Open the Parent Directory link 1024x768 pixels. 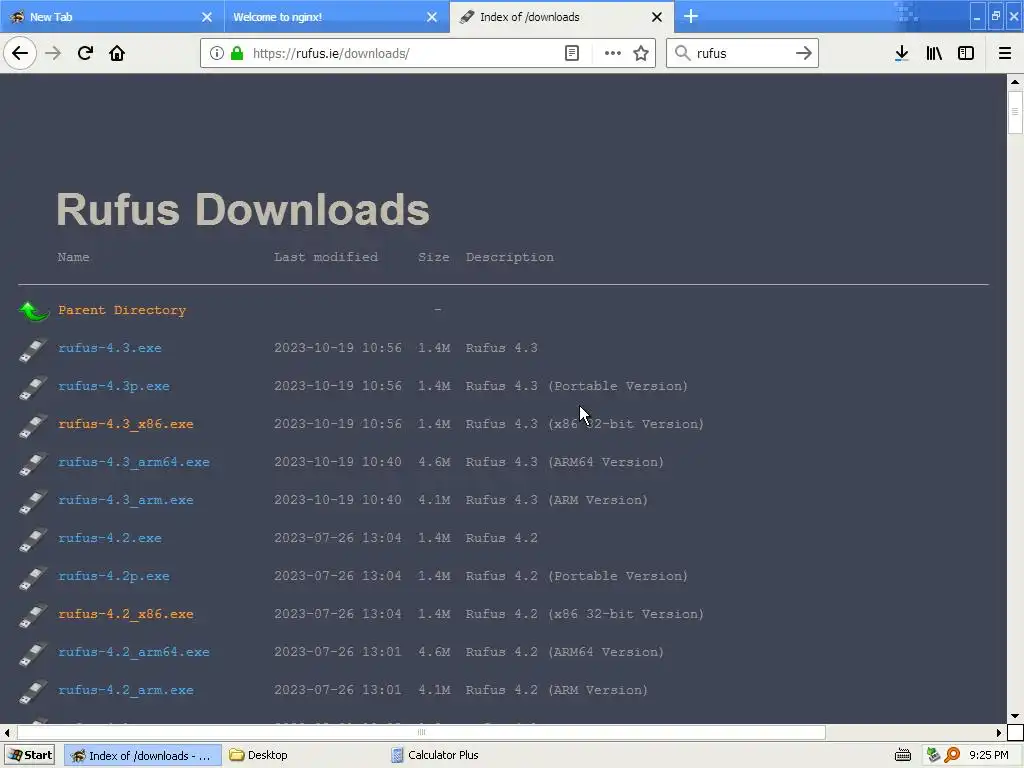pos(122,310)
